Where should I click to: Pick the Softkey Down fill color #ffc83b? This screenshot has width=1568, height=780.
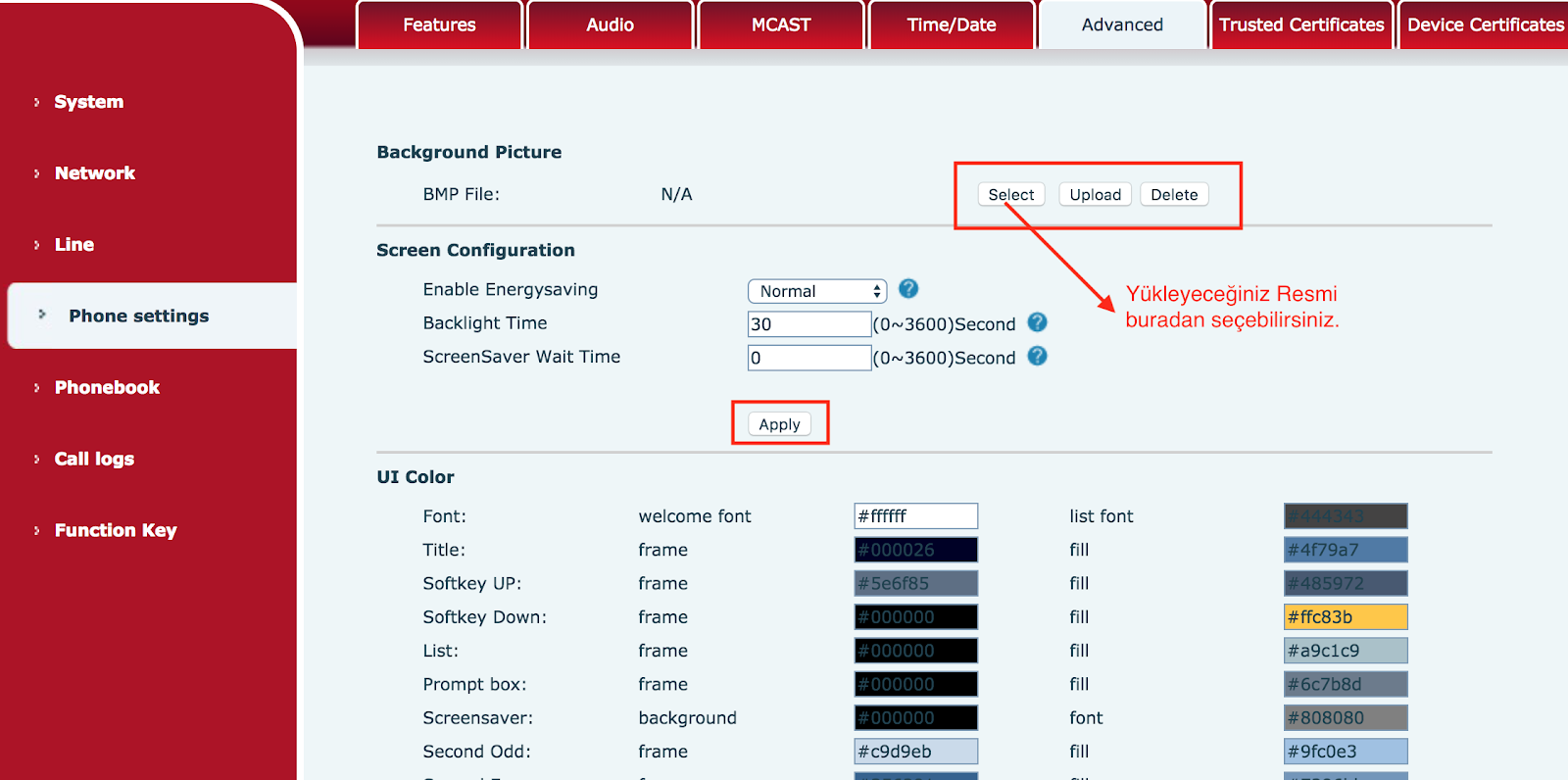[1346, 617]
